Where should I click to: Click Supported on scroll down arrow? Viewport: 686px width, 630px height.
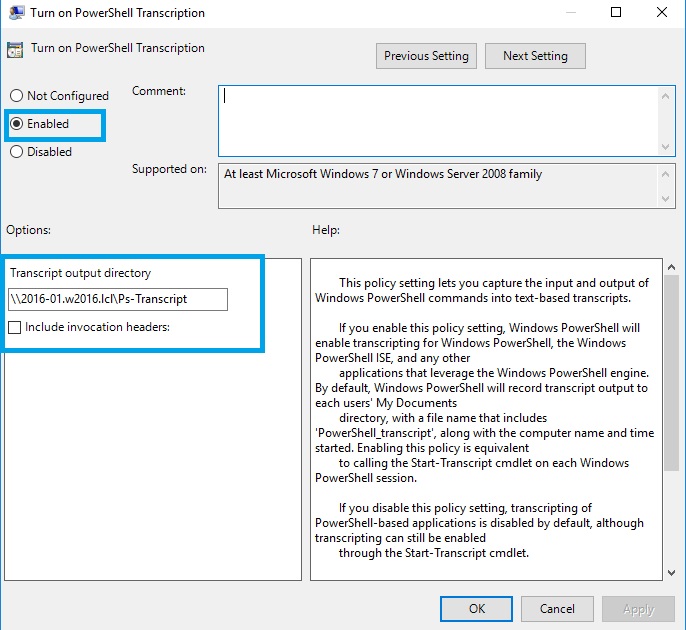665,199
